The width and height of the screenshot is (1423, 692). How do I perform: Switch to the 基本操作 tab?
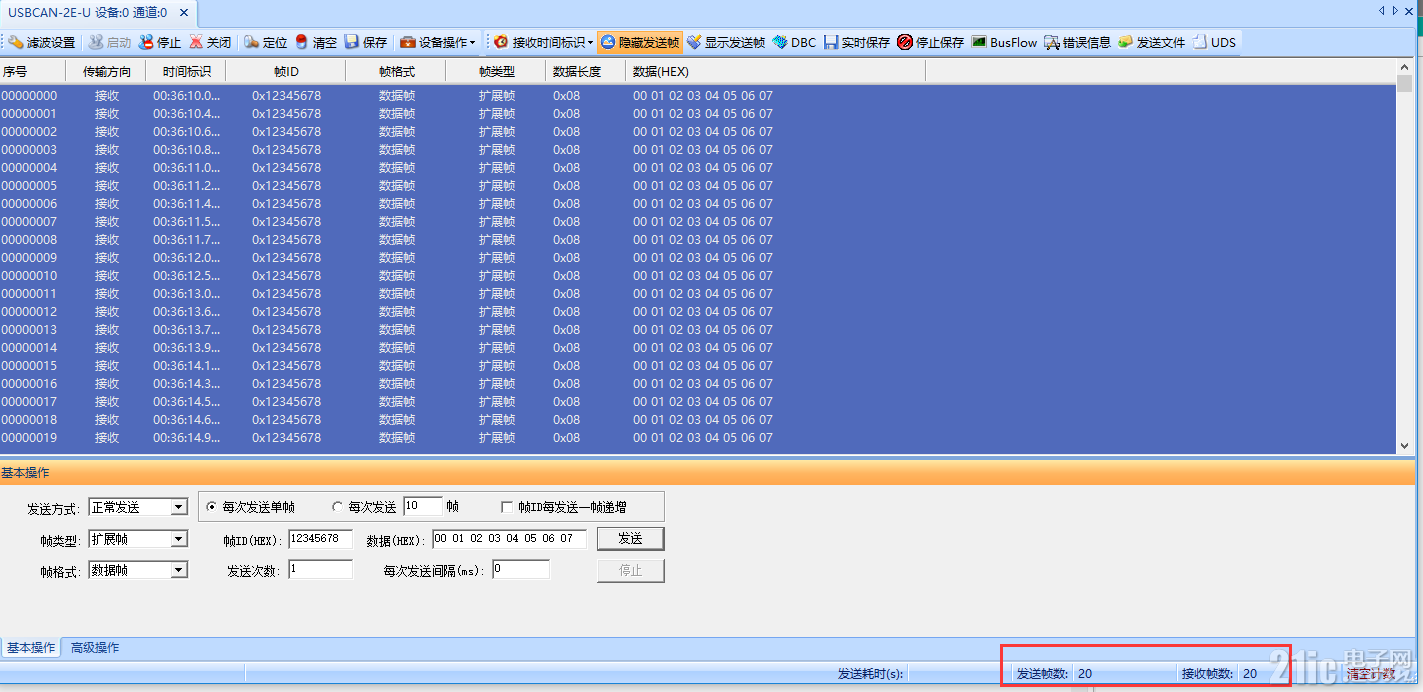pyautogui.click(x=31, y=647)
